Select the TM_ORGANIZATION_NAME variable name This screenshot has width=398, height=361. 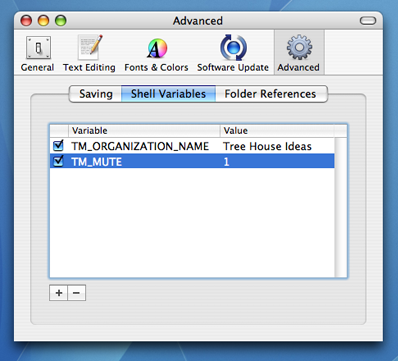coord(140,146)
